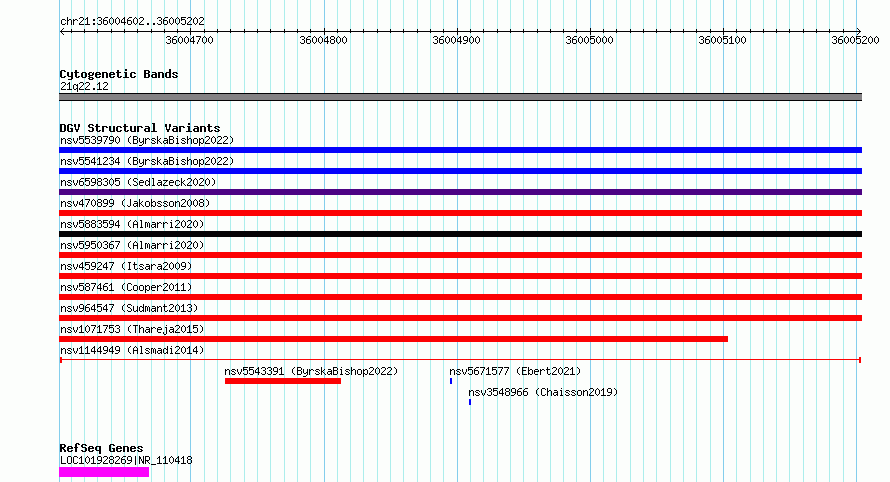Click the blue bar below nsv5541234
Screen dimensions: 890x482
(x=460, y=171)
